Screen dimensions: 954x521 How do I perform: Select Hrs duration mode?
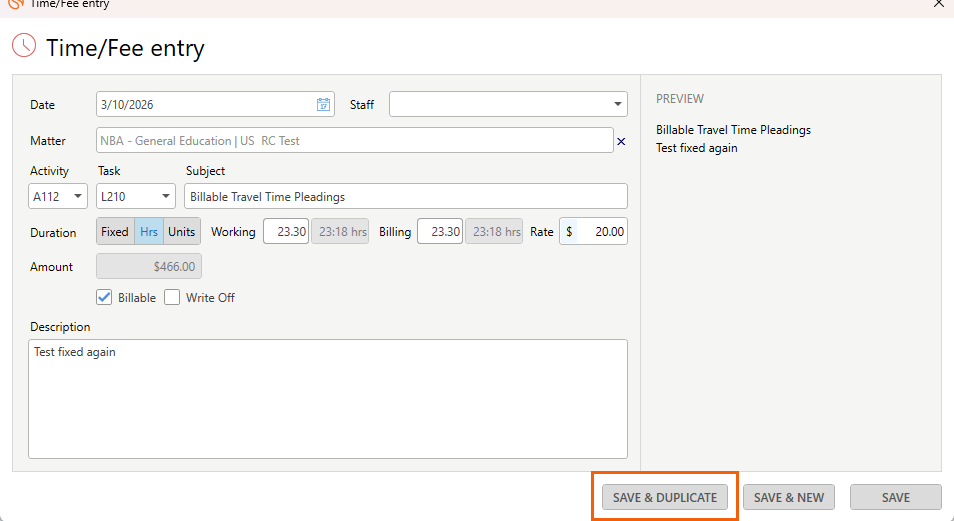click(149, 232)
